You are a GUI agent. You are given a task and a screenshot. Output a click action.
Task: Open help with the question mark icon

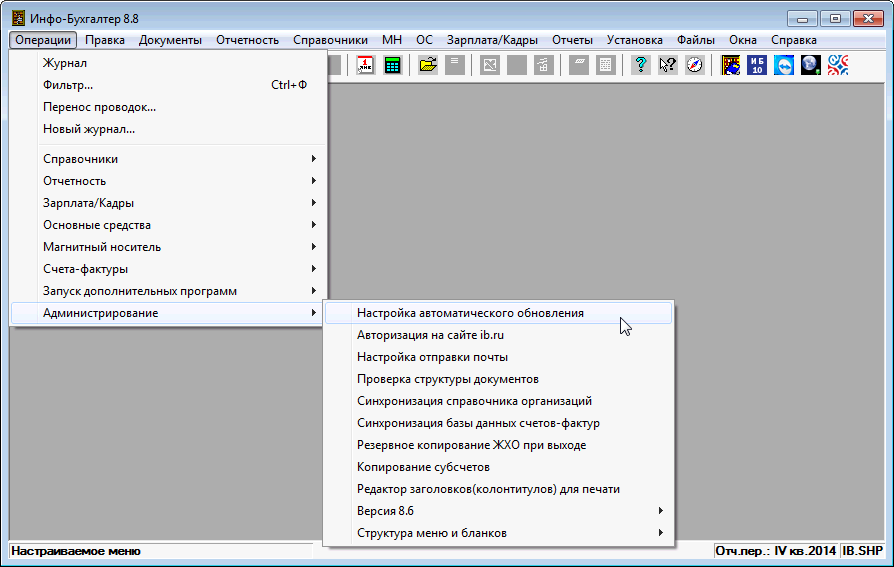click(641, 65)
